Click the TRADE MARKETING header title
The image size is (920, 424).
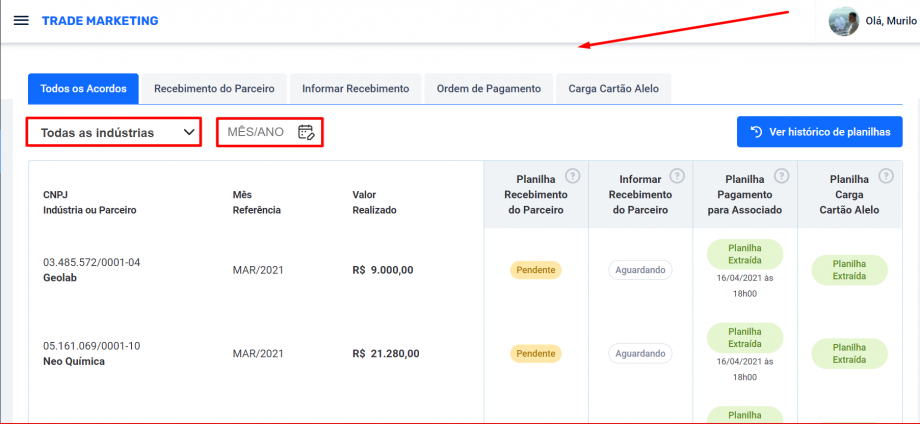[100, 21]
